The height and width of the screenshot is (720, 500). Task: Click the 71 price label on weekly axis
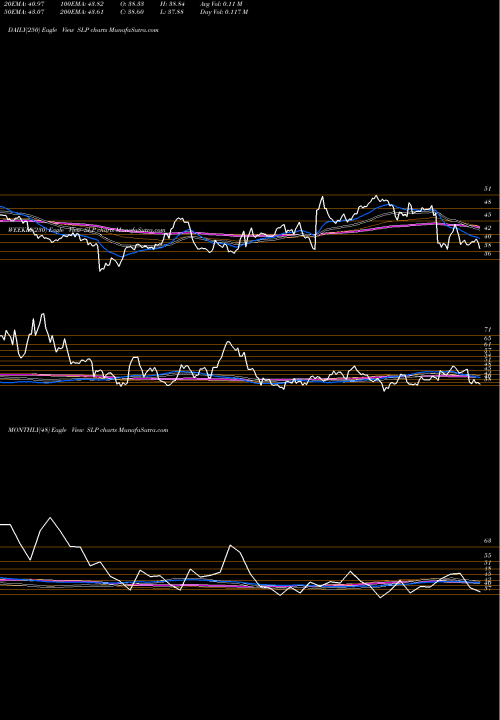(488, 329)
